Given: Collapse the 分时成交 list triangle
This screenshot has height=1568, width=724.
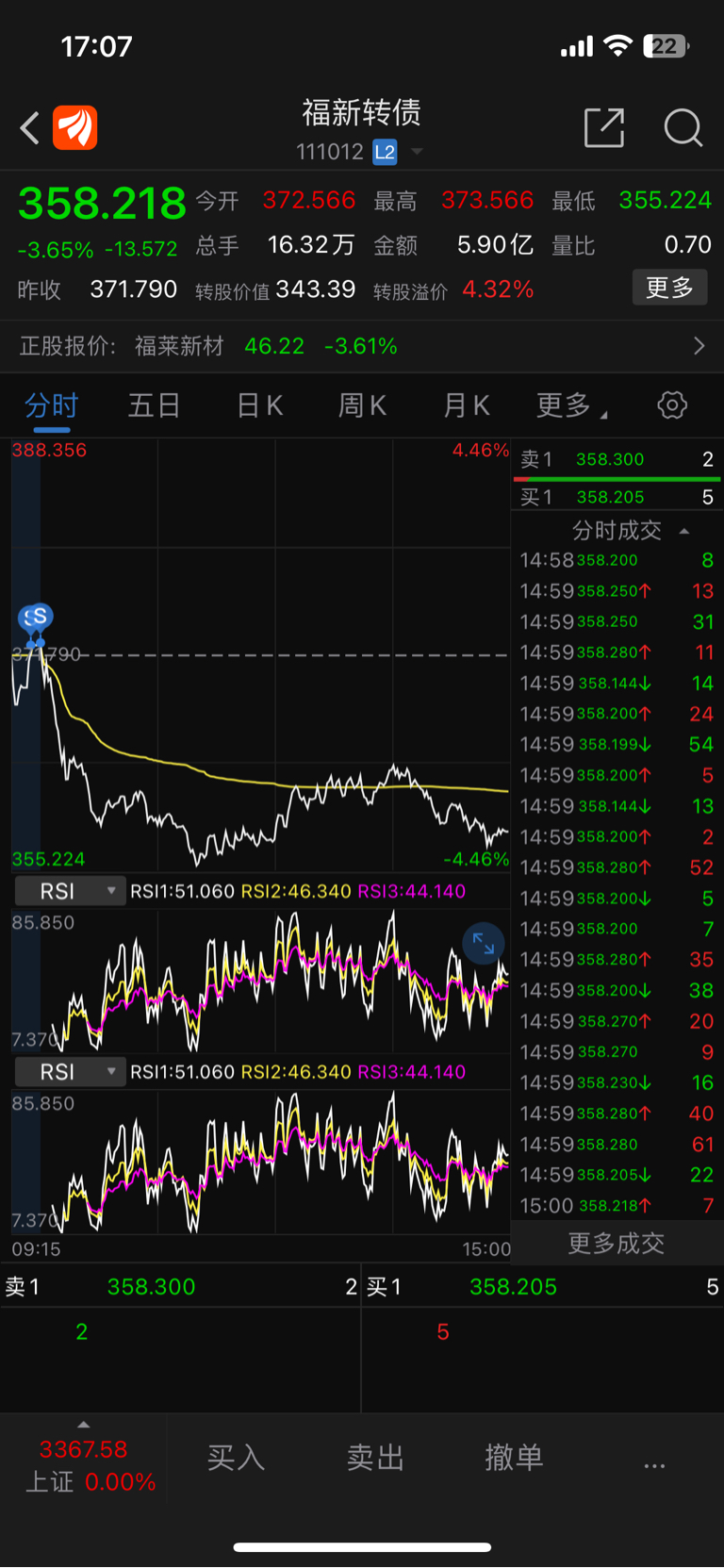Looking at the screenshot, I should [684, 531].
